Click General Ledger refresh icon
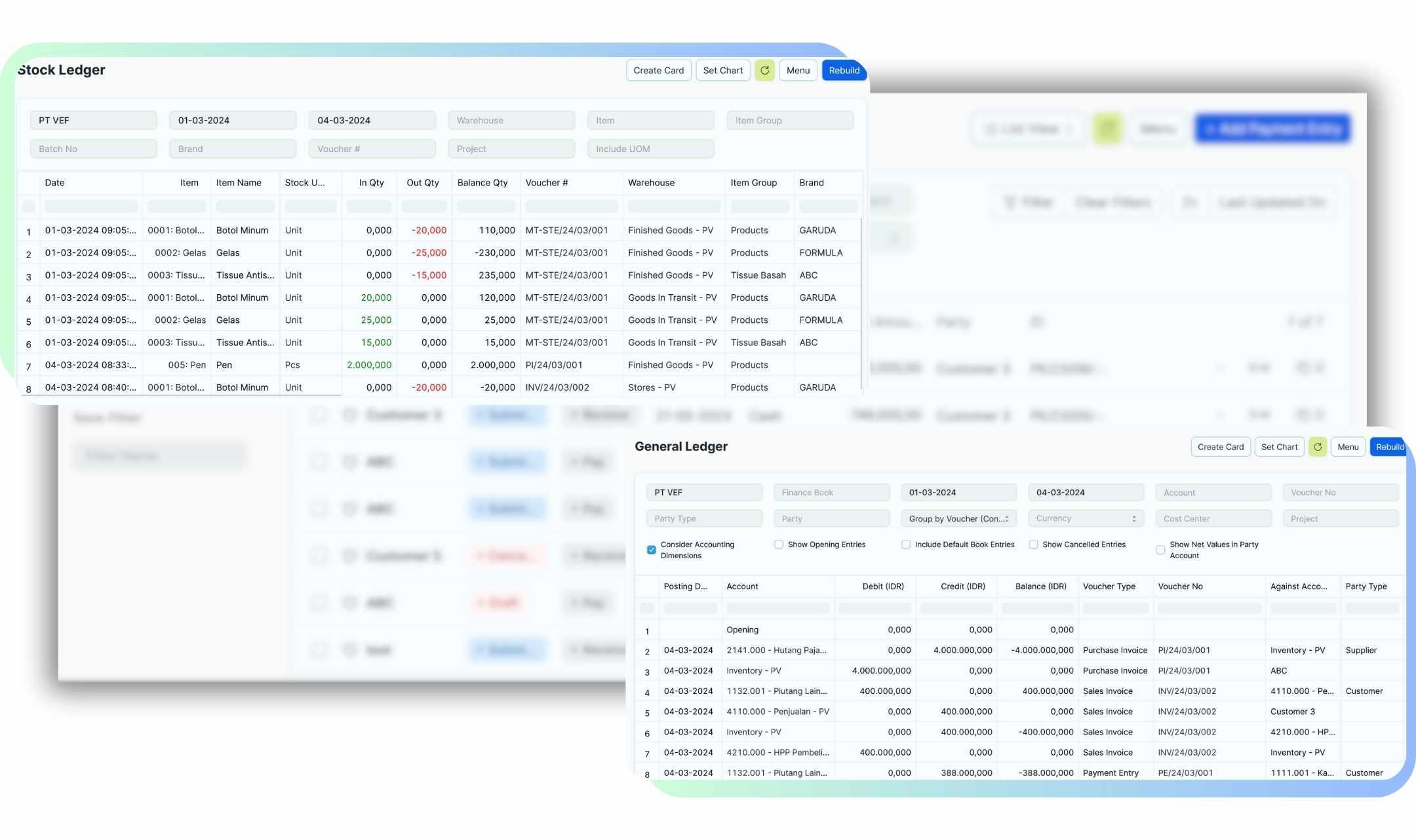The width and height of the screenshot is (1416, 840). [x=1317, y=447]
